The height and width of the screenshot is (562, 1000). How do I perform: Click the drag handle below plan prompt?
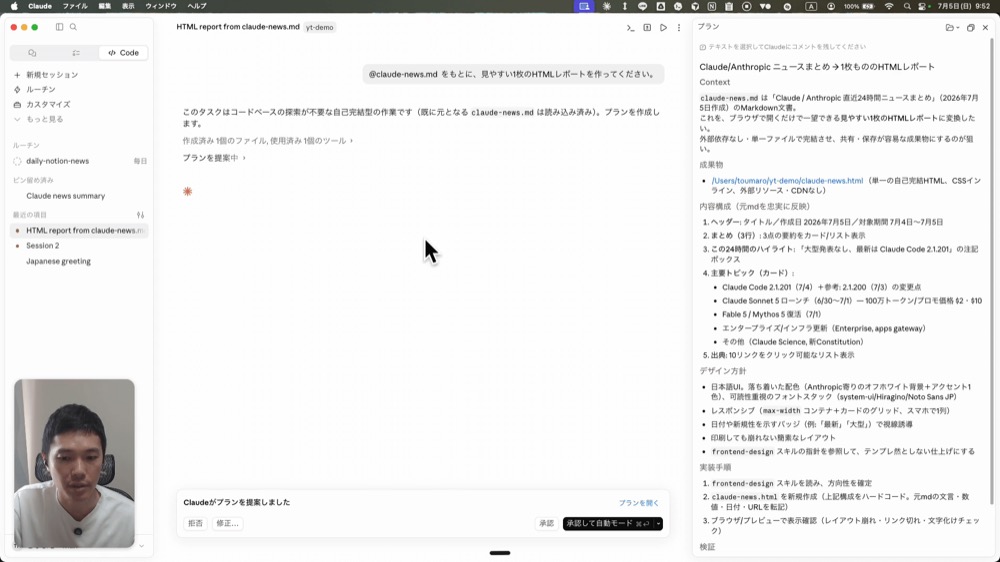499,553
